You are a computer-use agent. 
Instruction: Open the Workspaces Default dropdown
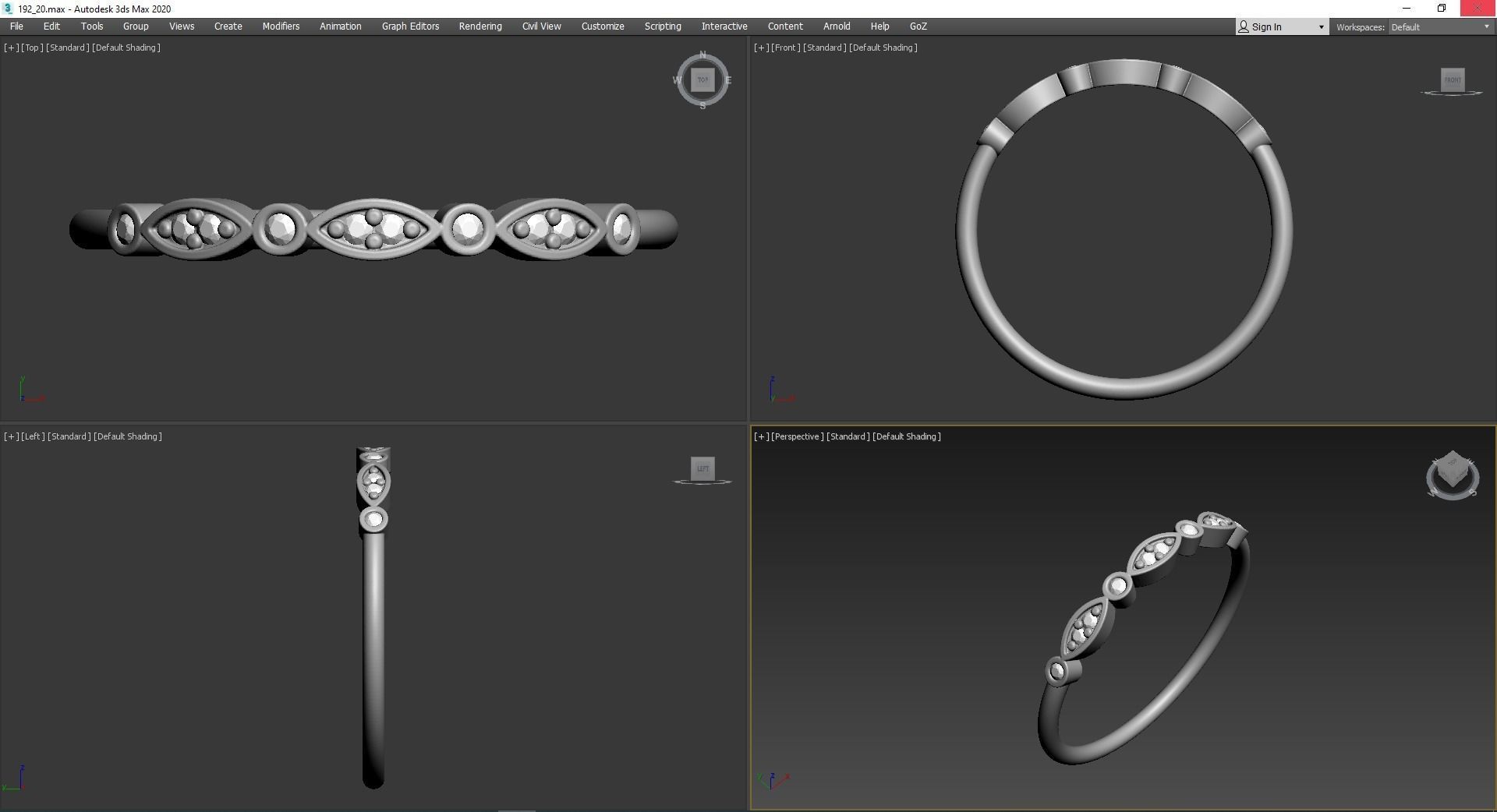point(1440,27)
